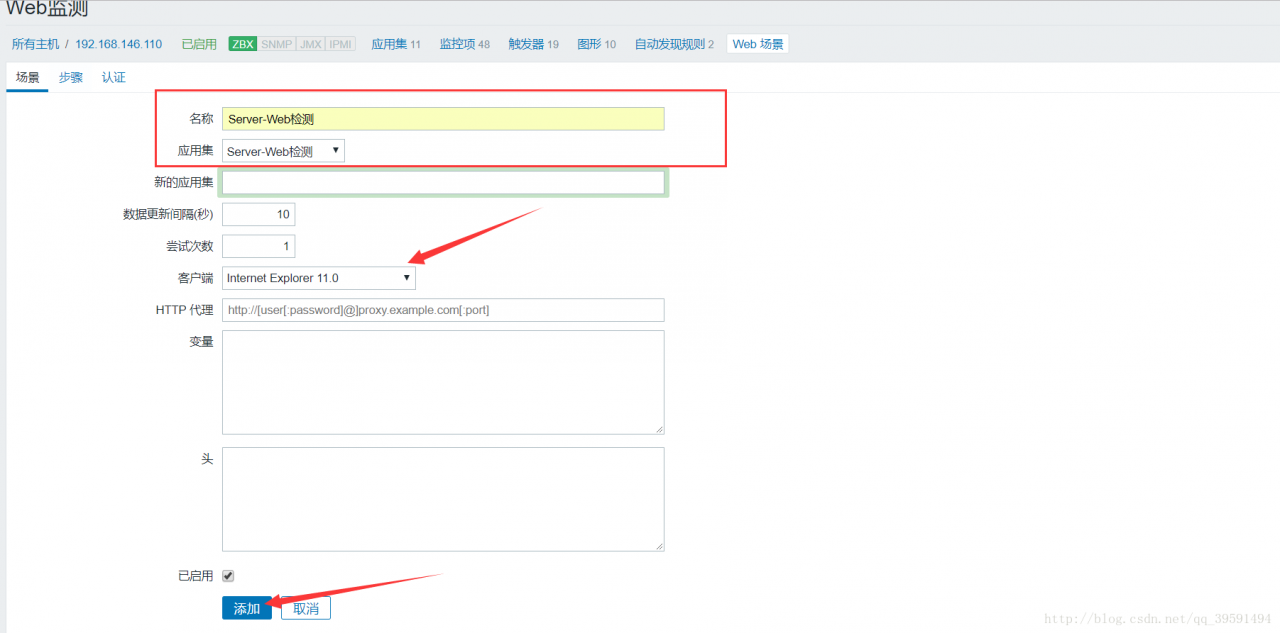
Task: Open host 192.168.146.110 settings link
Action: (x=119, y=43)
